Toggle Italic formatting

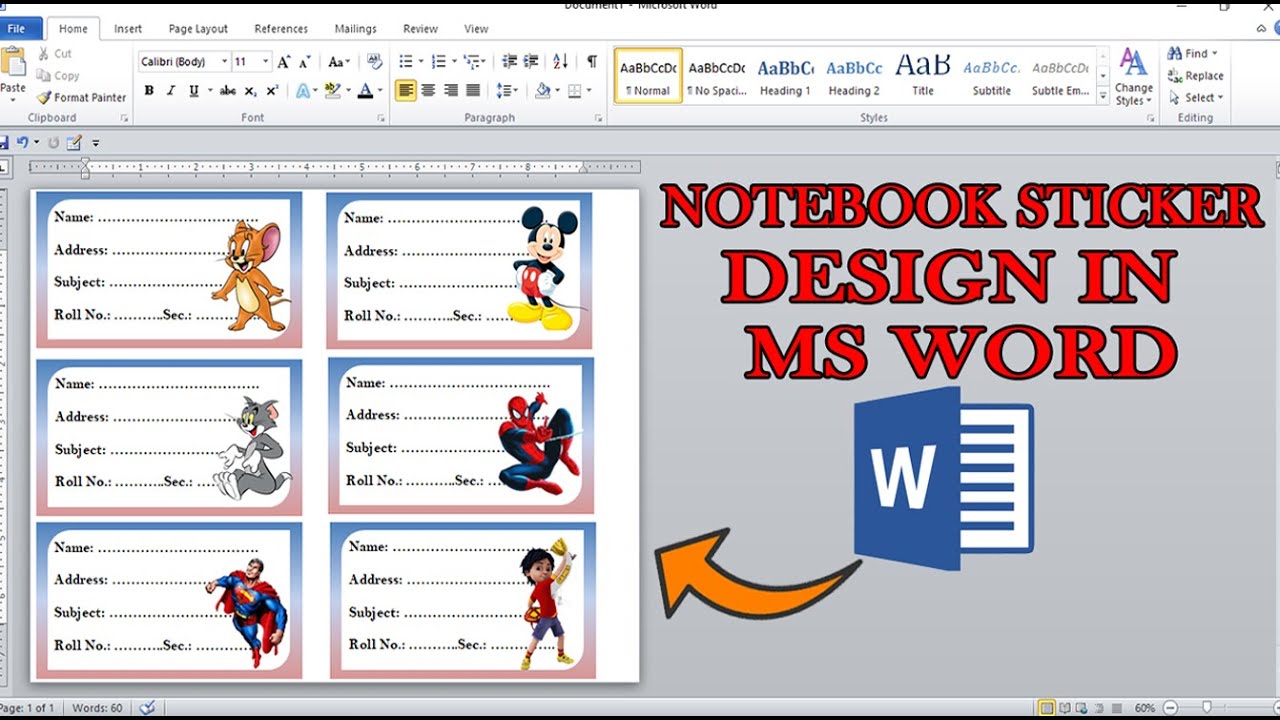point(171,91)
